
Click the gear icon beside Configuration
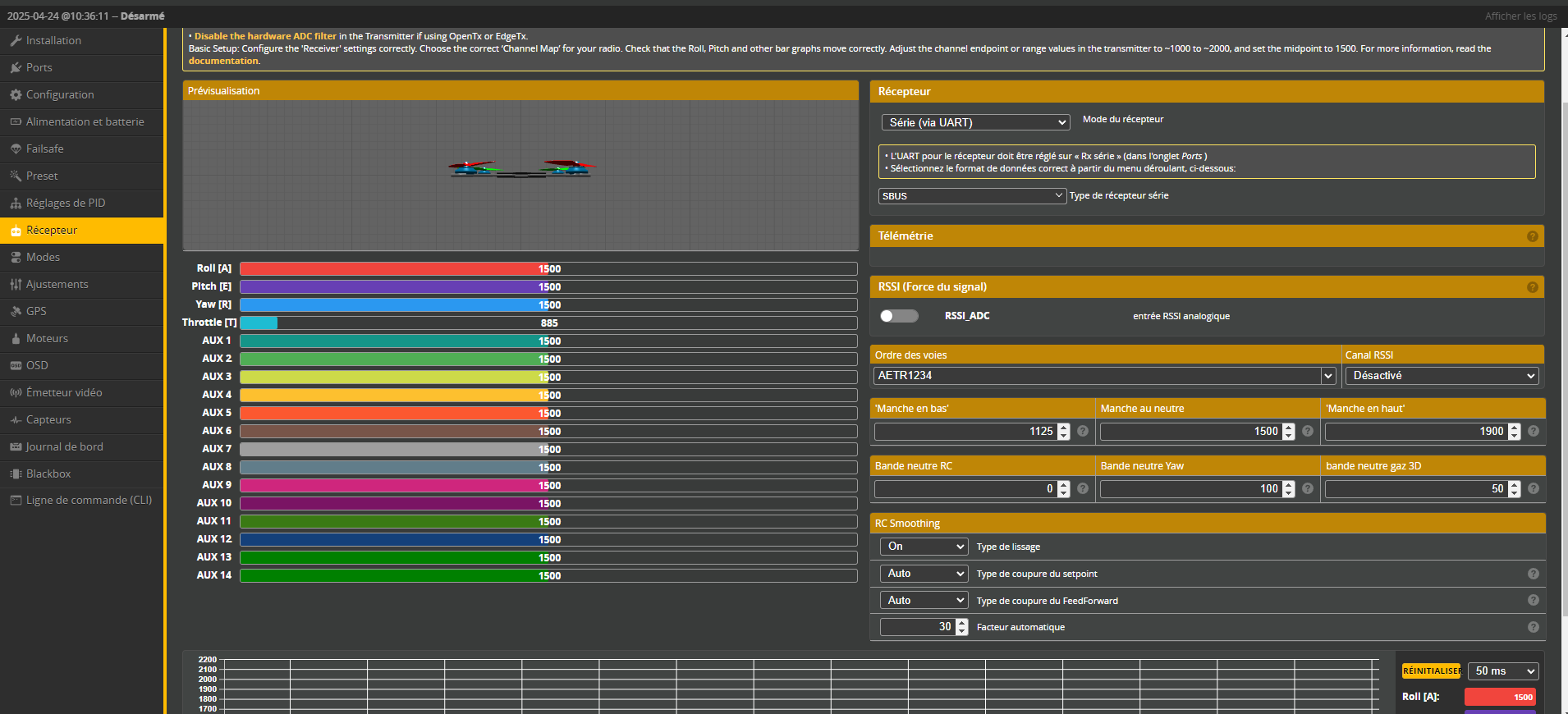pyautogui.click(x=16, y=95)
